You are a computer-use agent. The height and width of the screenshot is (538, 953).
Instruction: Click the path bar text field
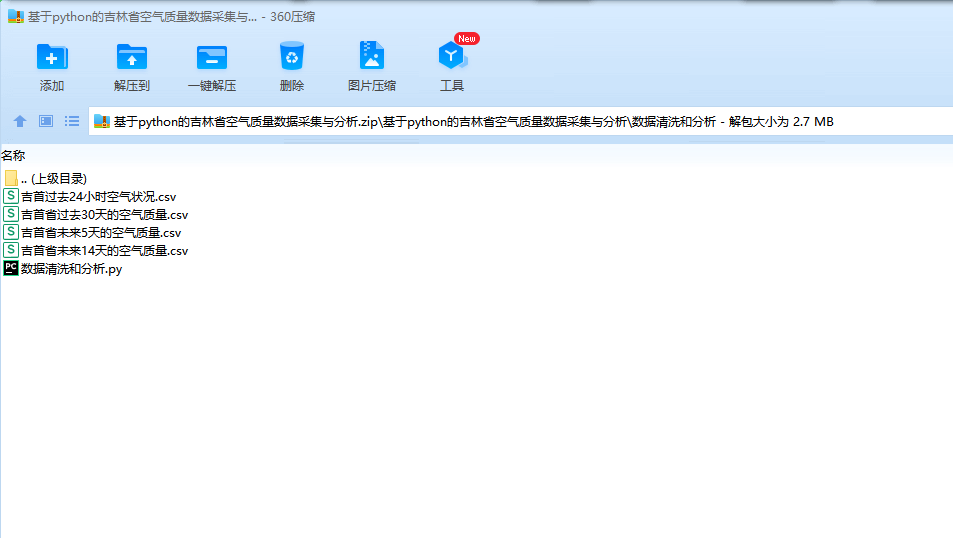click(x=521, y=121)
